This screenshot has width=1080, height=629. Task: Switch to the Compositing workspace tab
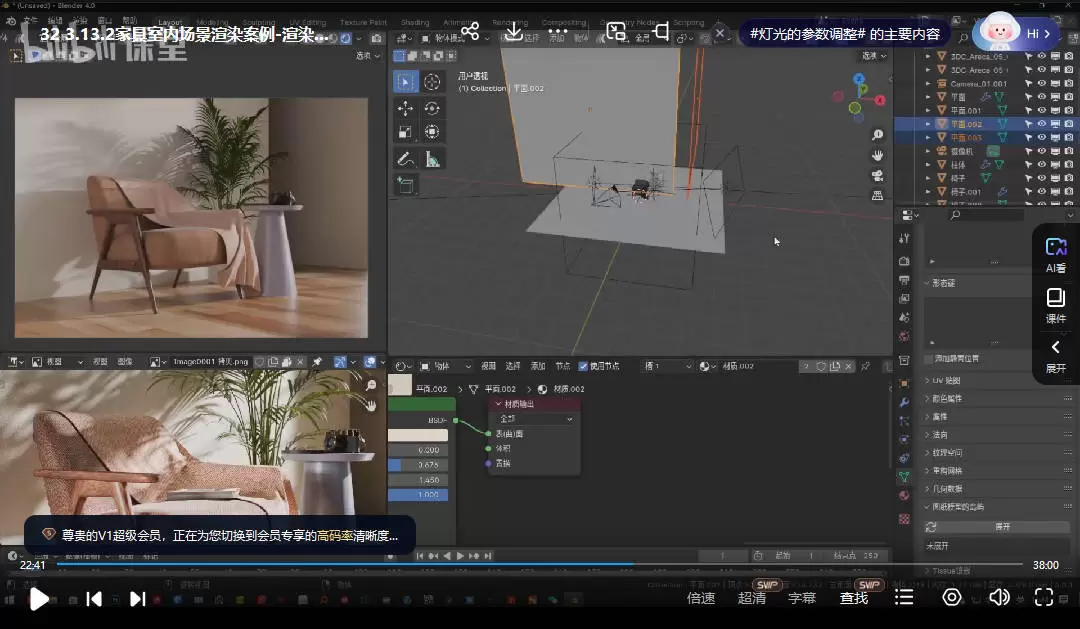(563, 23)
